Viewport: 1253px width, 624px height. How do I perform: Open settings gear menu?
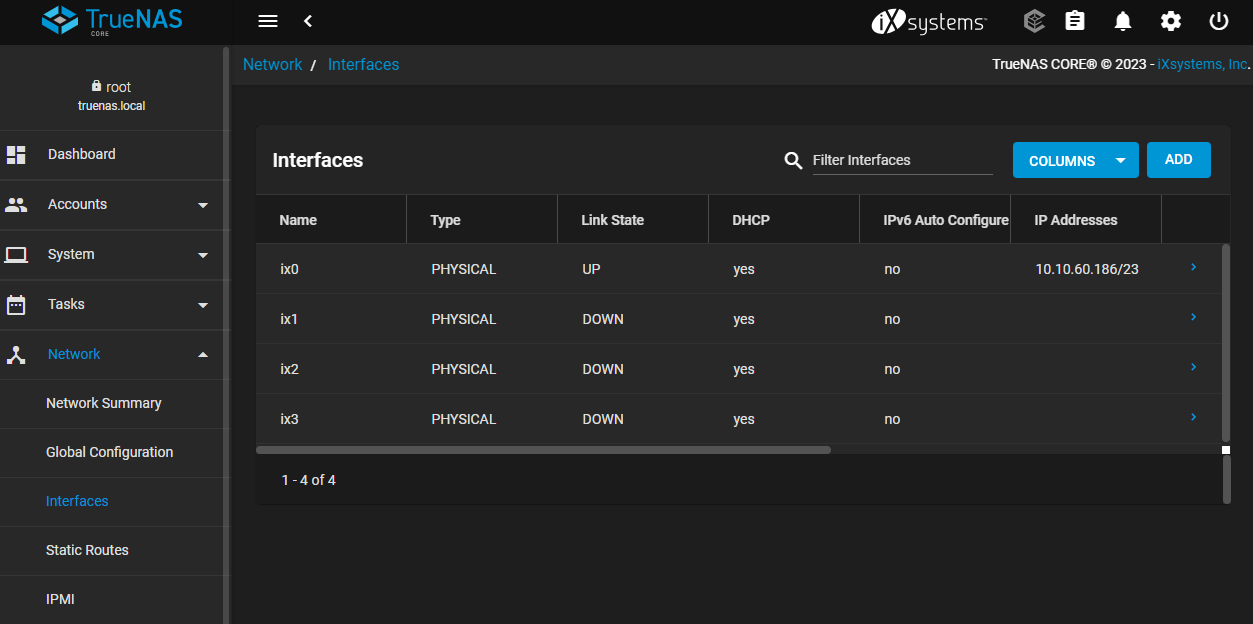tap(1171, 21)
